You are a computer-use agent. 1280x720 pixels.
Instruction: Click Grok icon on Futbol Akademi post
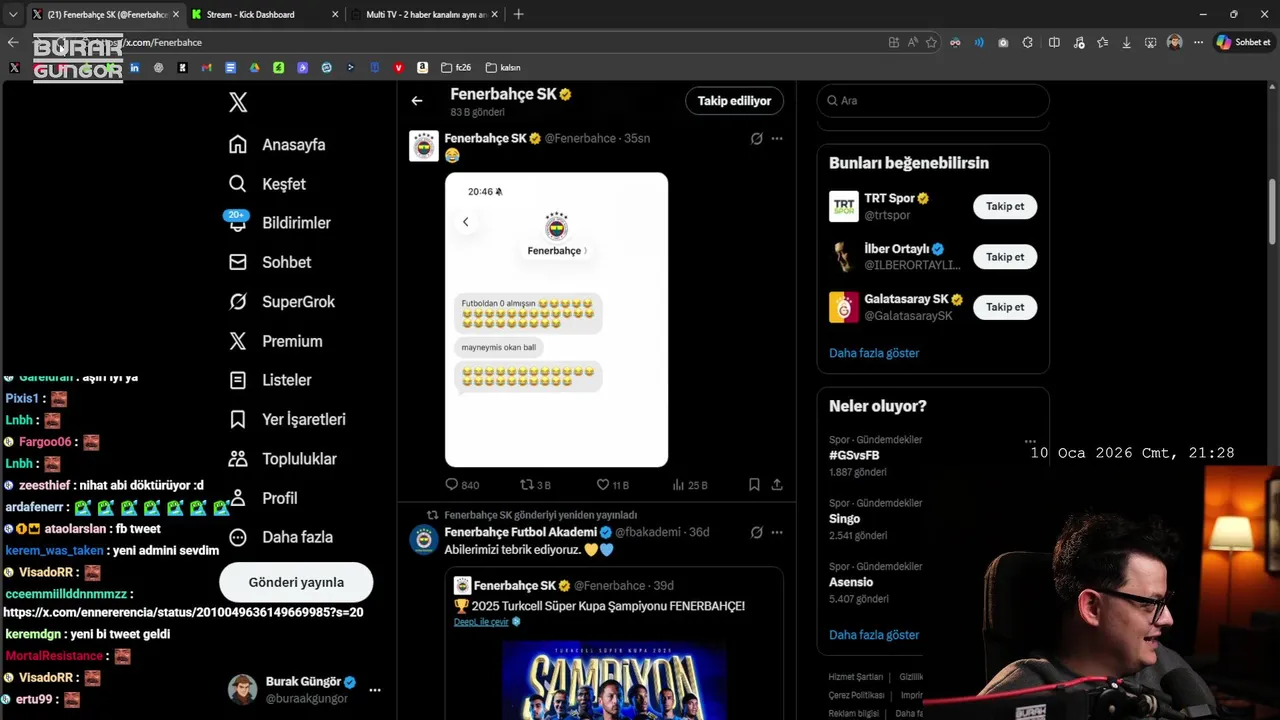pyautogui.click(x=757, y=532)
